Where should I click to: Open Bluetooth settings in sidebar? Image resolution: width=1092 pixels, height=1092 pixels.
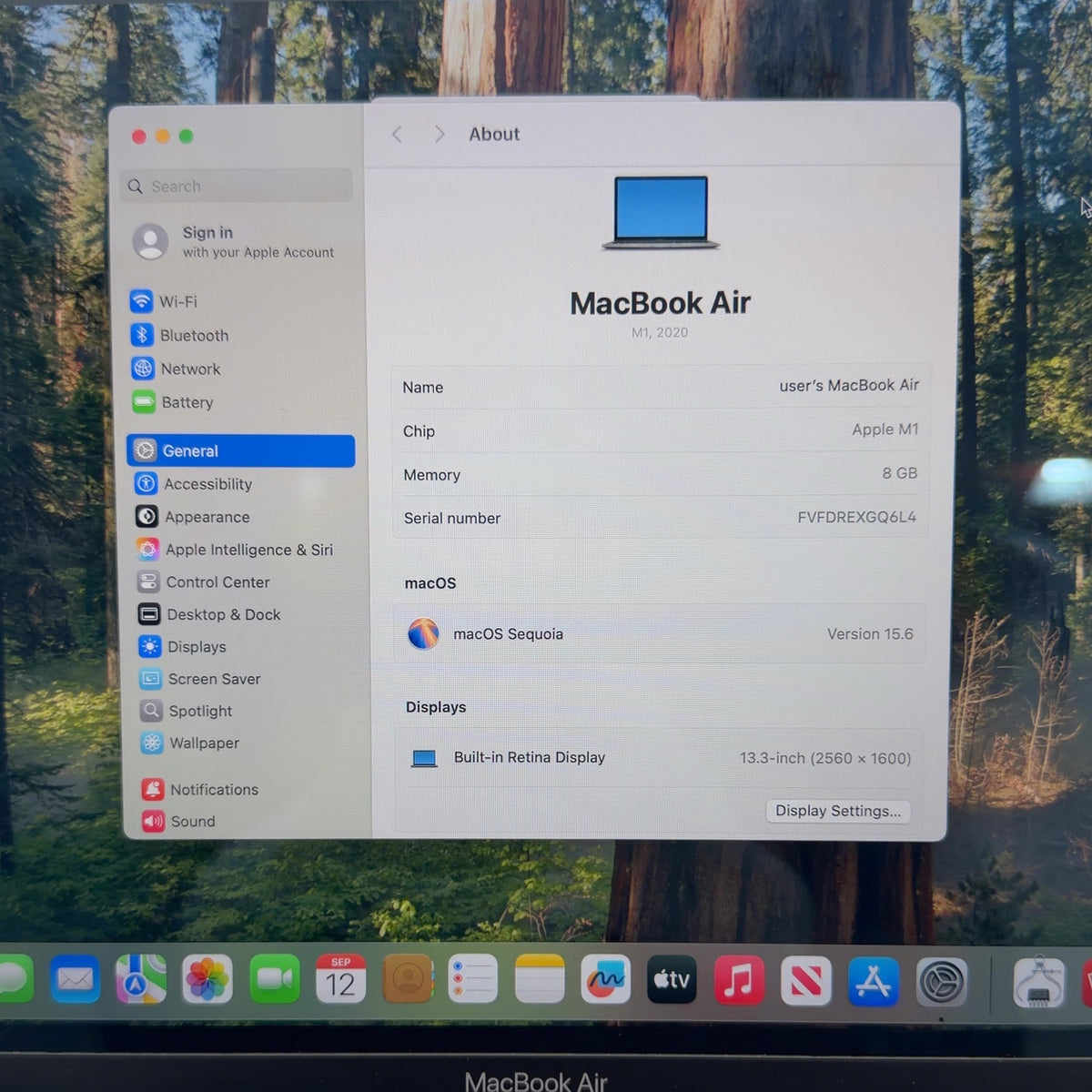click(180, 335)
